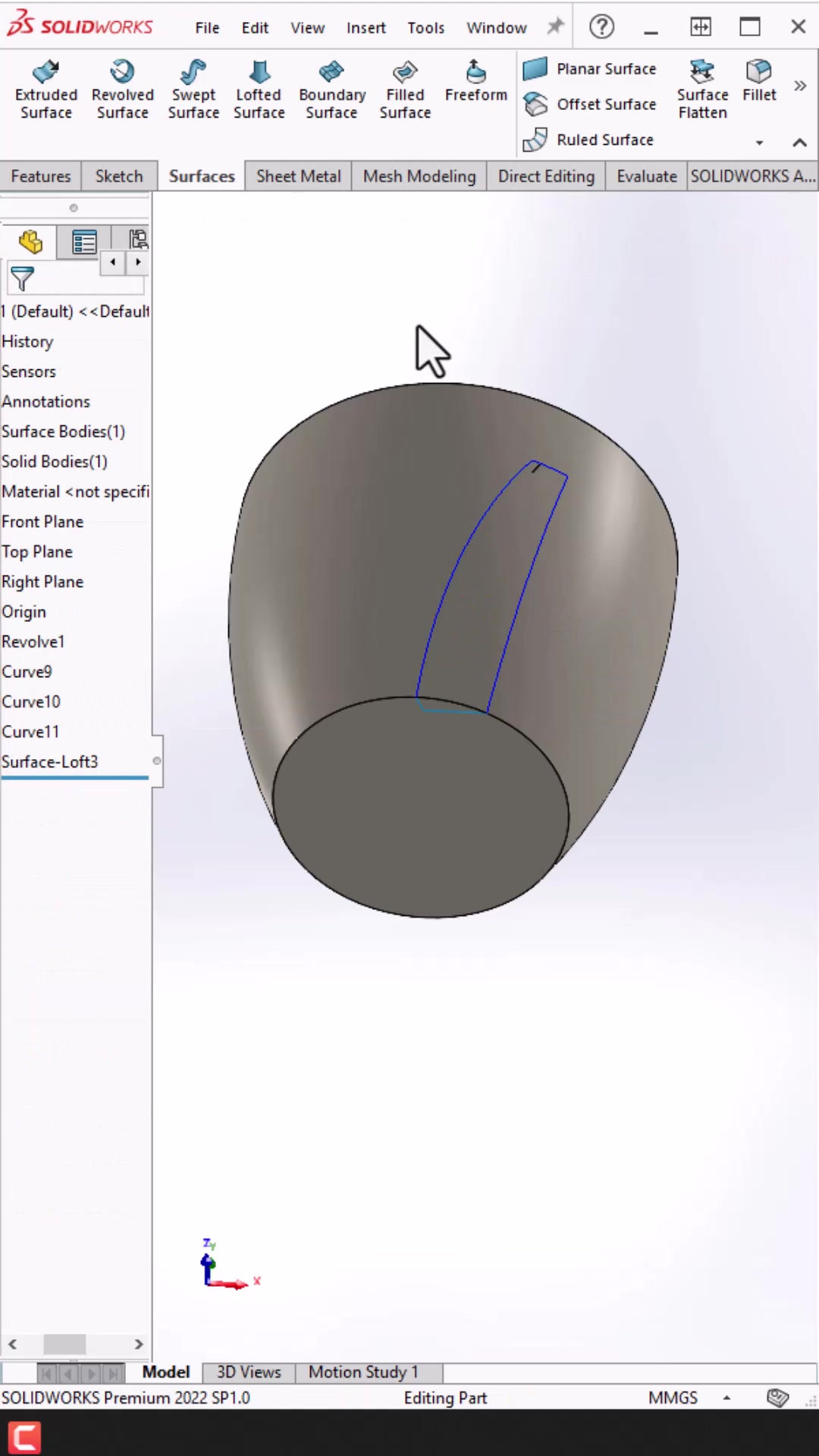This screenshot has width=819, height=1456.
Task: Select the Fillet tool
Action: pyautogui.click(x=759, y=81)
